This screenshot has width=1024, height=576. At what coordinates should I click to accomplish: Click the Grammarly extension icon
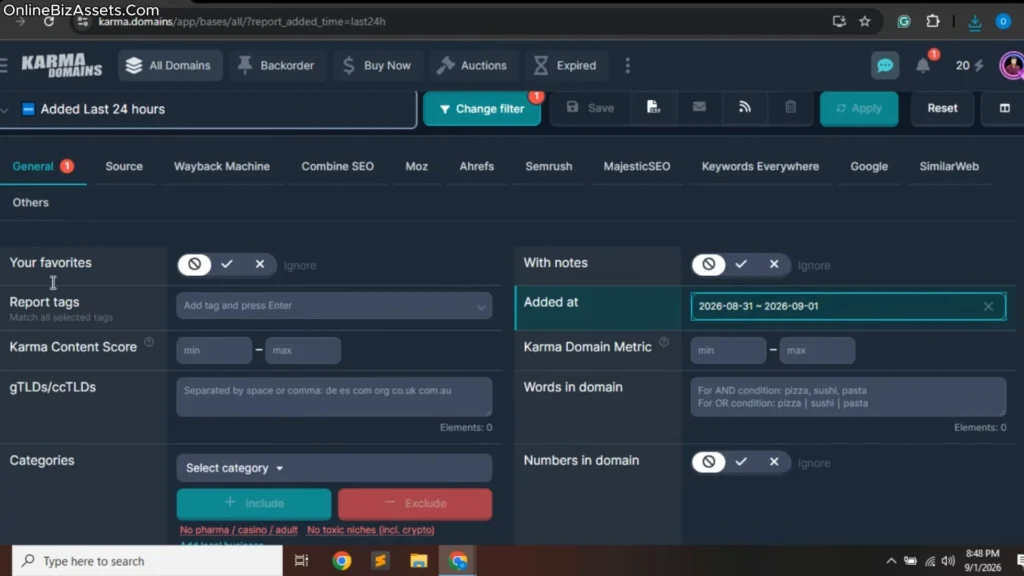pyautogui.click(x=904, y=22)
